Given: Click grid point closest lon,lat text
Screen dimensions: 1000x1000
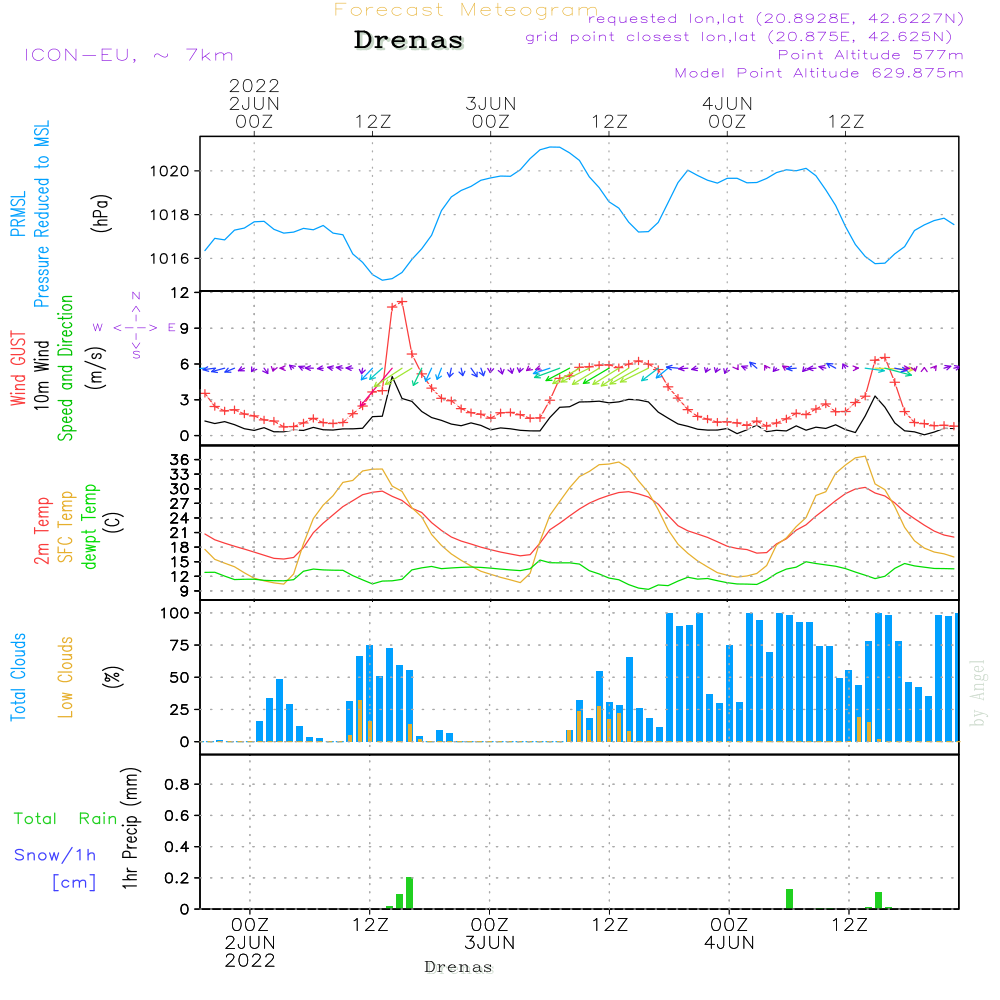Looking at the screenshot, I should [x=739, y=36].
